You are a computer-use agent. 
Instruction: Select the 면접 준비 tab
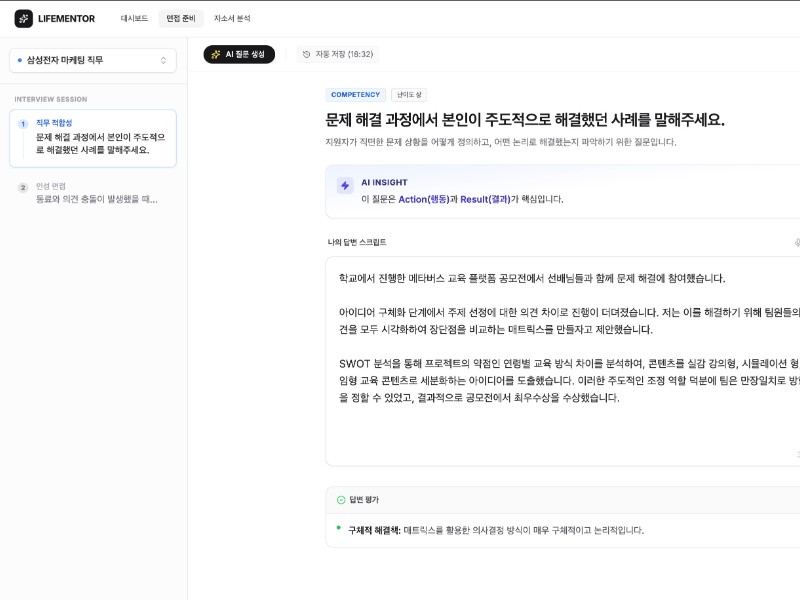click(x=181, y=18)
